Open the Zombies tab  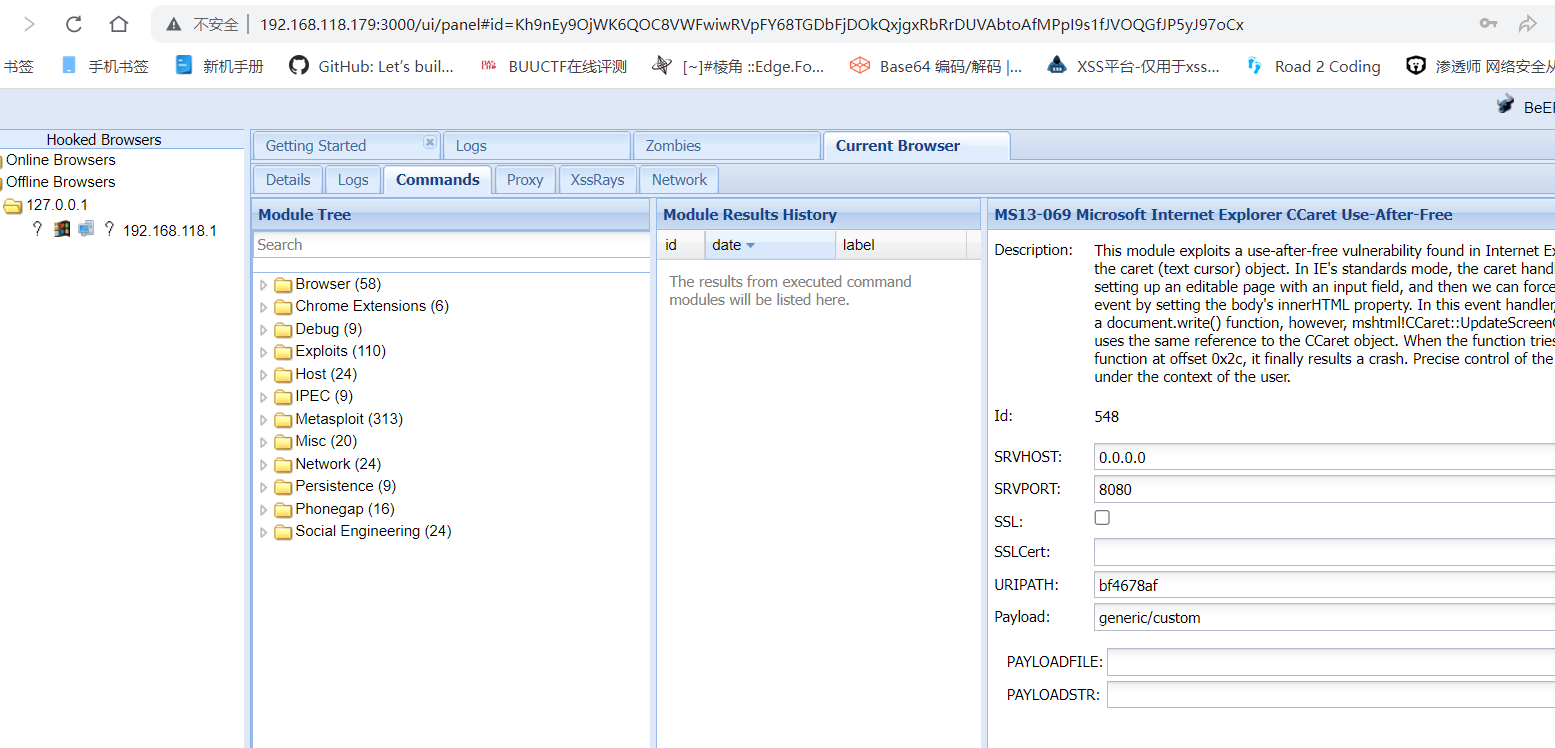pos(727,146)
